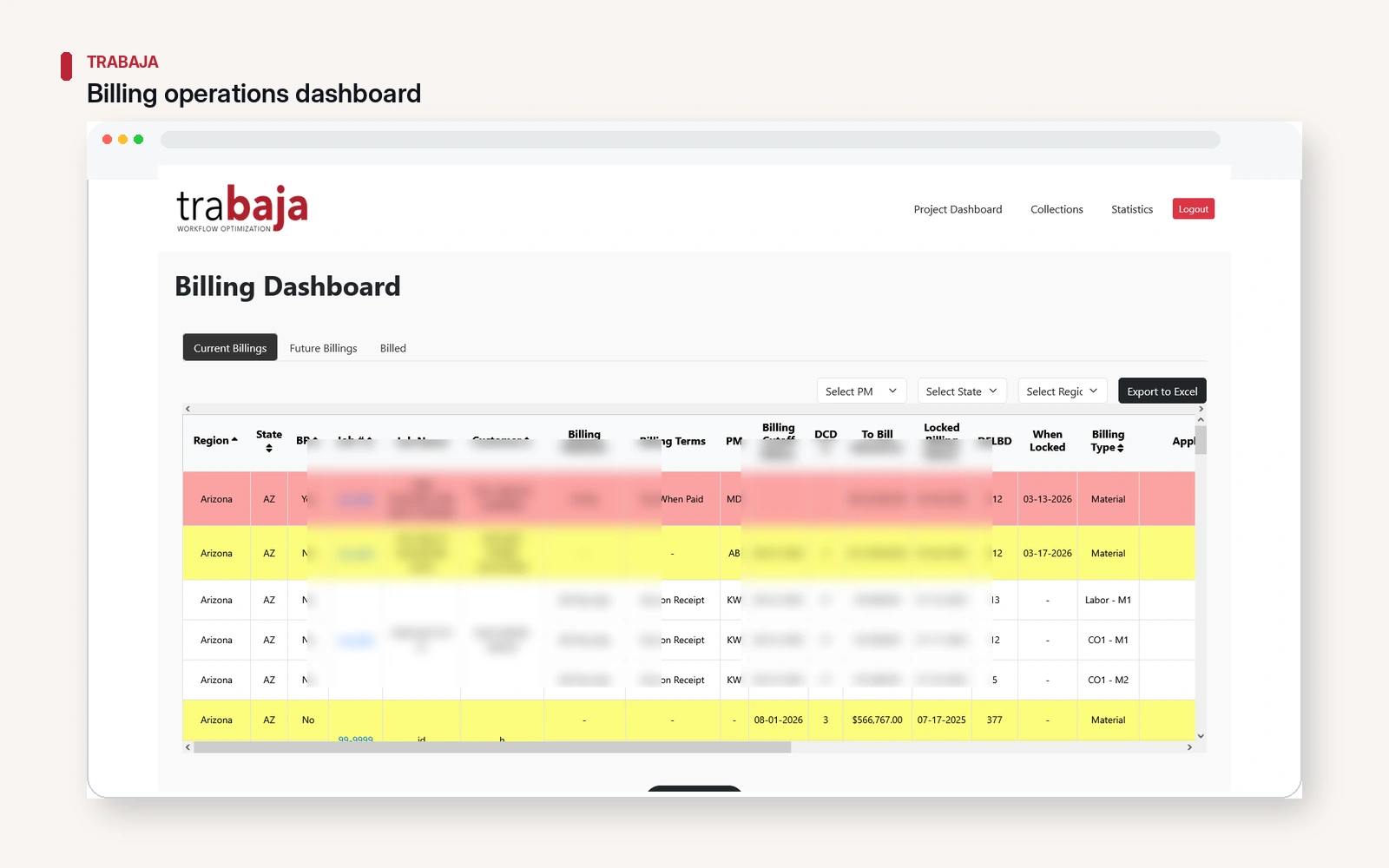Sort table by Billing Type column
Image resolution: width=1389 pixels, height=868 pixels.
coord(1108,441)
